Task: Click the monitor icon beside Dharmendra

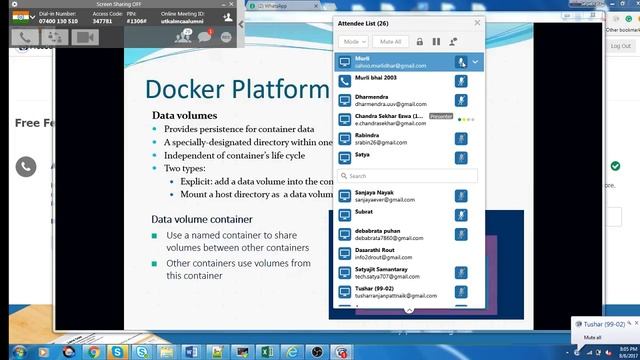Action: point(344,100)
